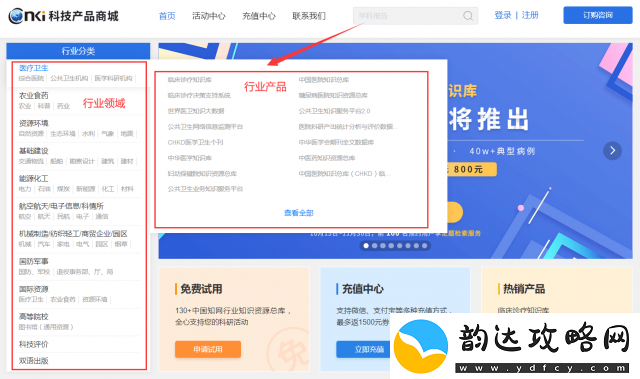Open the 民航 subcategory

[63, 217]
